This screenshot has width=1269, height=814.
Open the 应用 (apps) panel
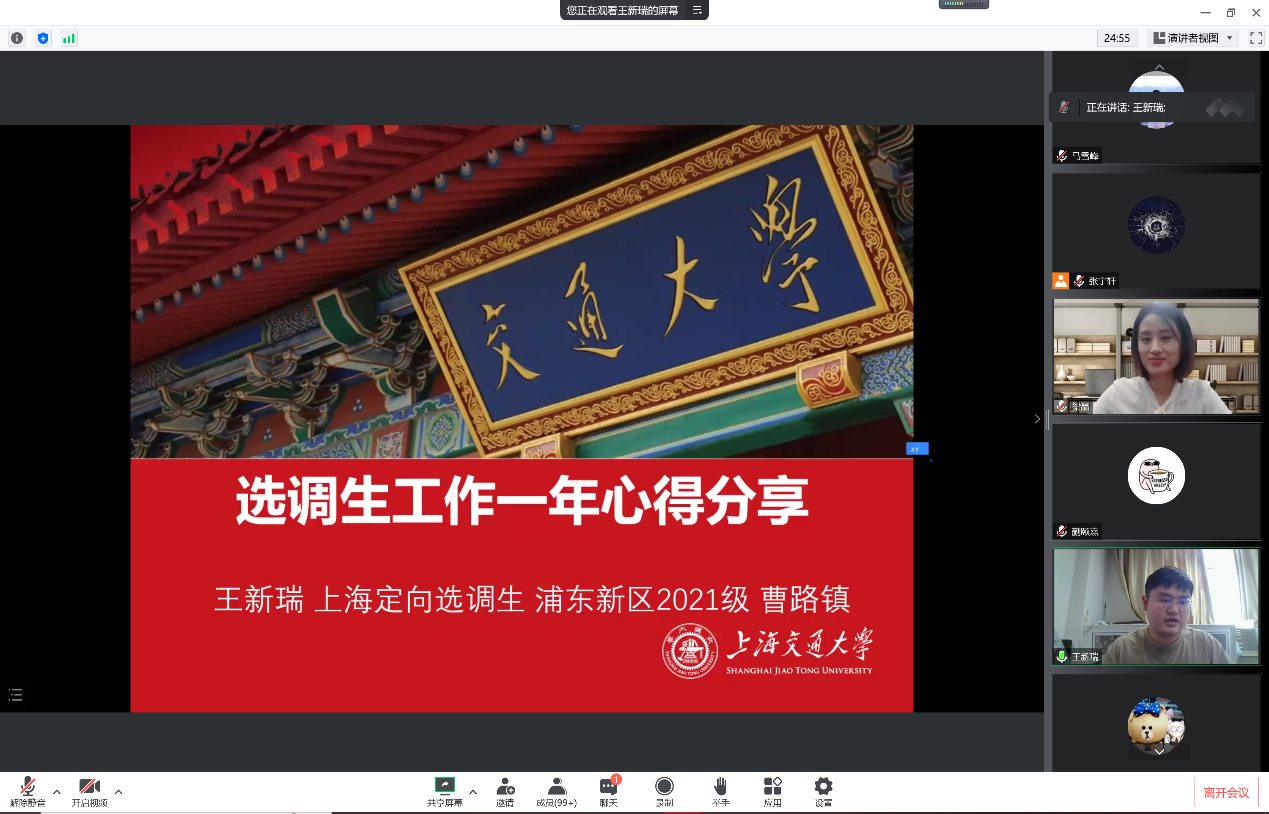click(x=771, y=791)
